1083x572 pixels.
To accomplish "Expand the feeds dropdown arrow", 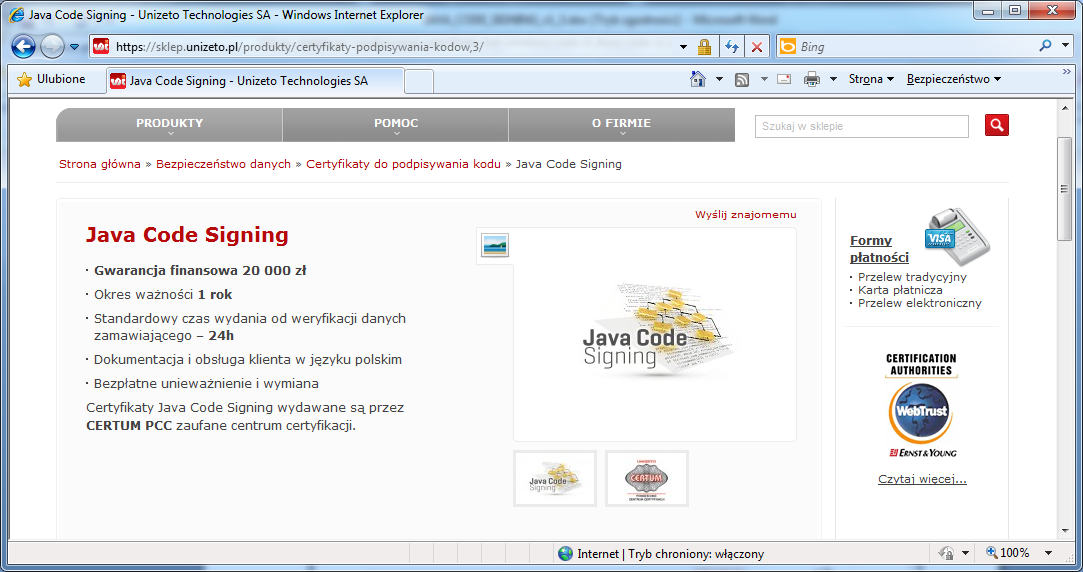I will click(764, 79).
